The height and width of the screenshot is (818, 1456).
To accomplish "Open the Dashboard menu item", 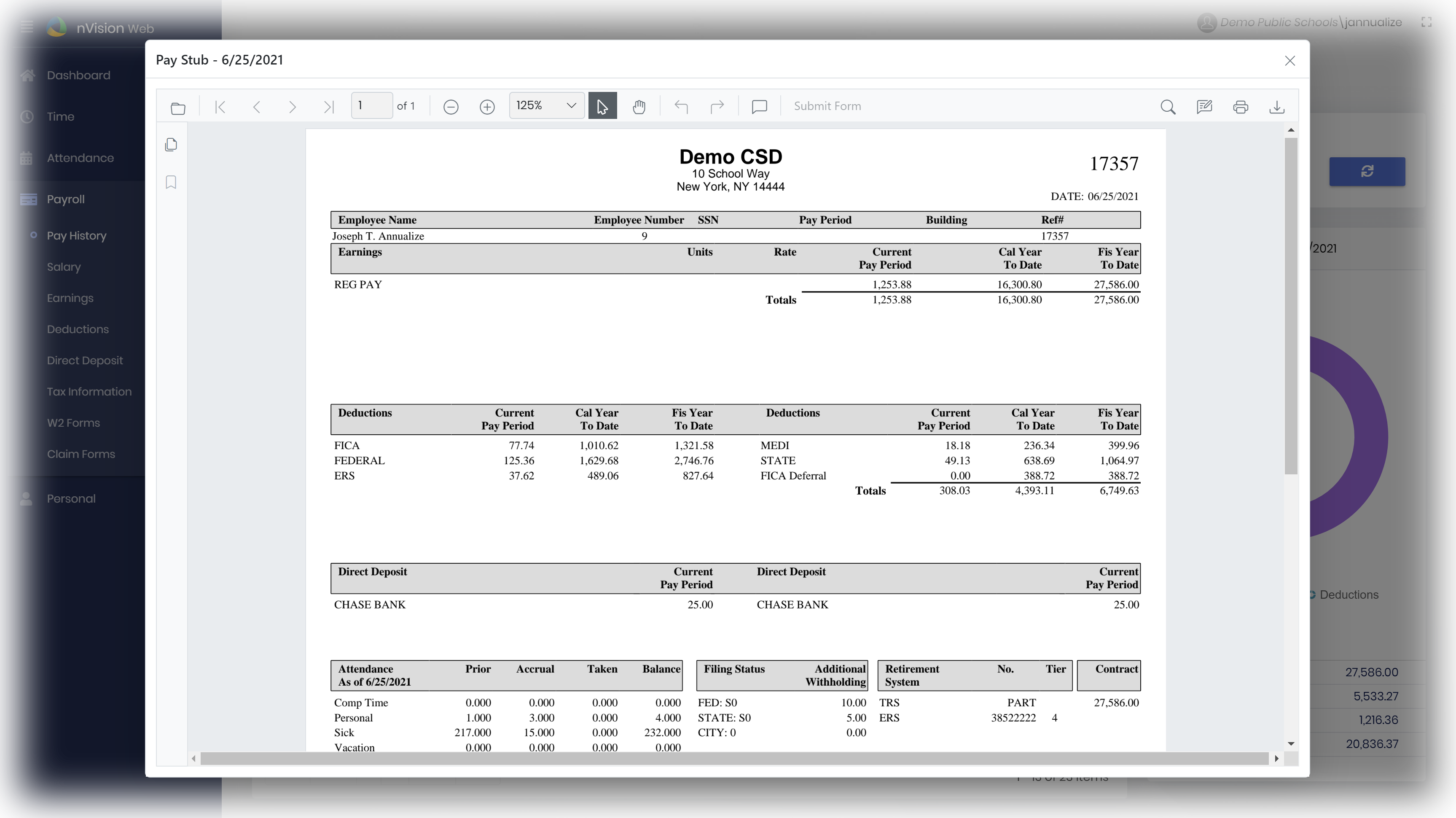I will [x=78, y=75].
